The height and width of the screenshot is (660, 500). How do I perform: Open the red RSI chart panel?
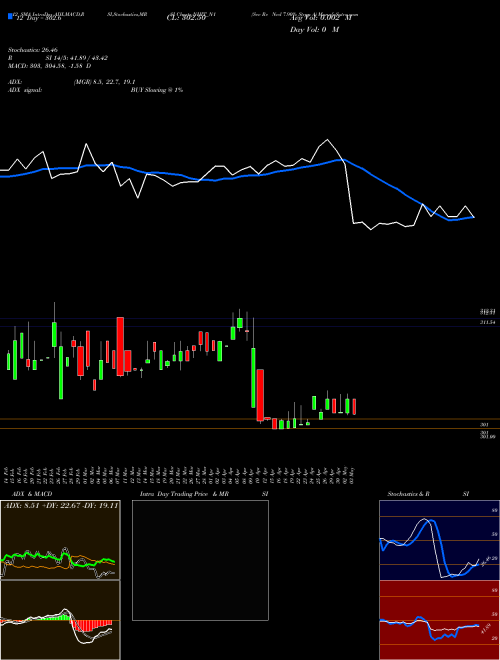tap(439, 620)
